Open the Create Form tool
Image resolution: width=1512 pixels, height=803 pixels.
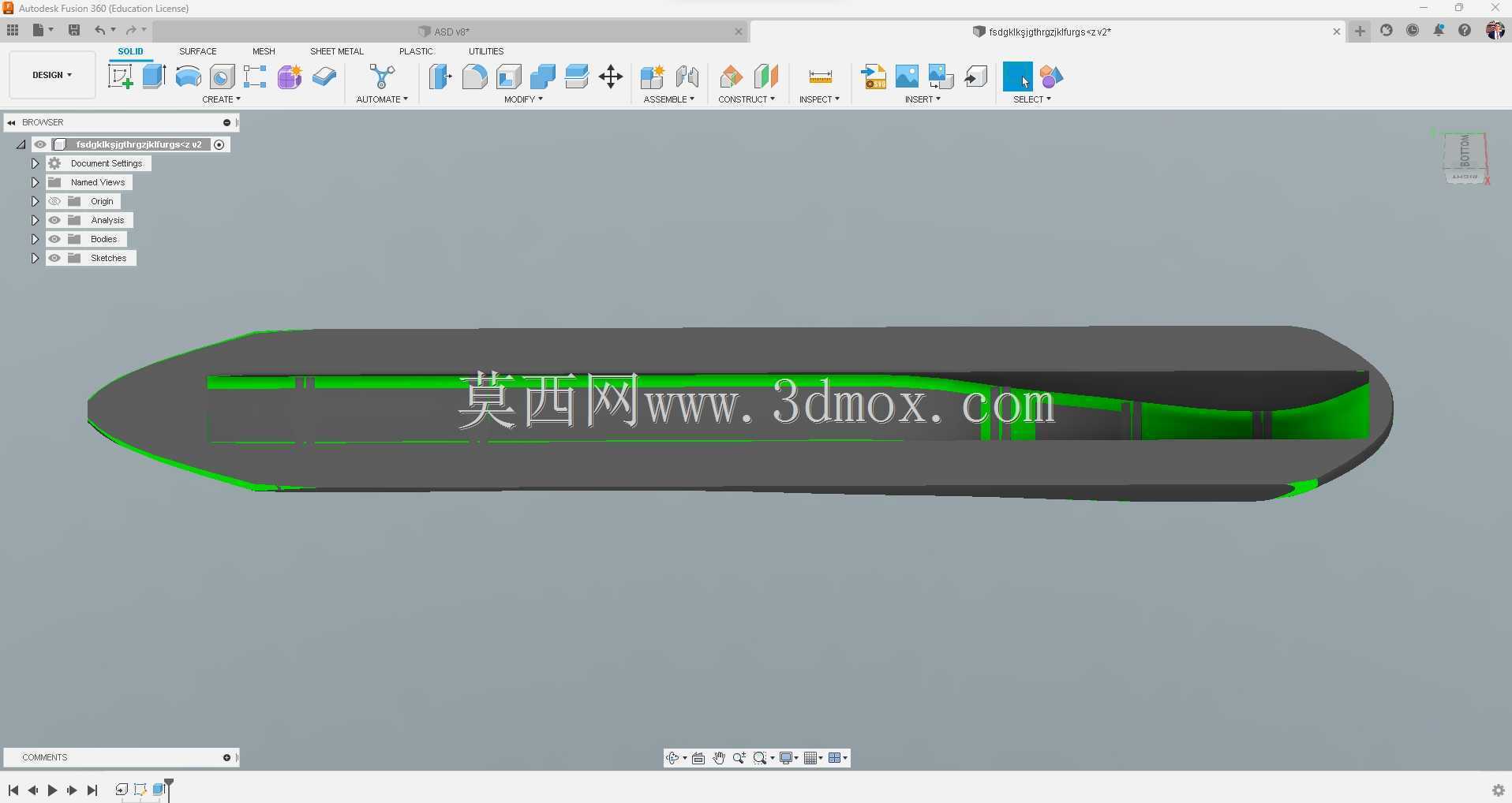point(290,77)
